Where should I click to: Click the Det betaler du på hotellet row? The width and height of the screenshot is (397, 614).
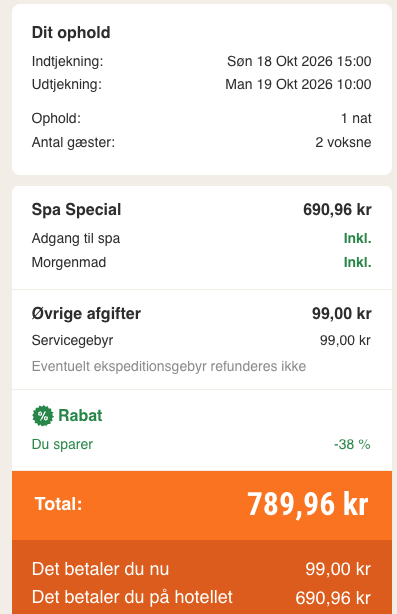(x=202, y=598)
